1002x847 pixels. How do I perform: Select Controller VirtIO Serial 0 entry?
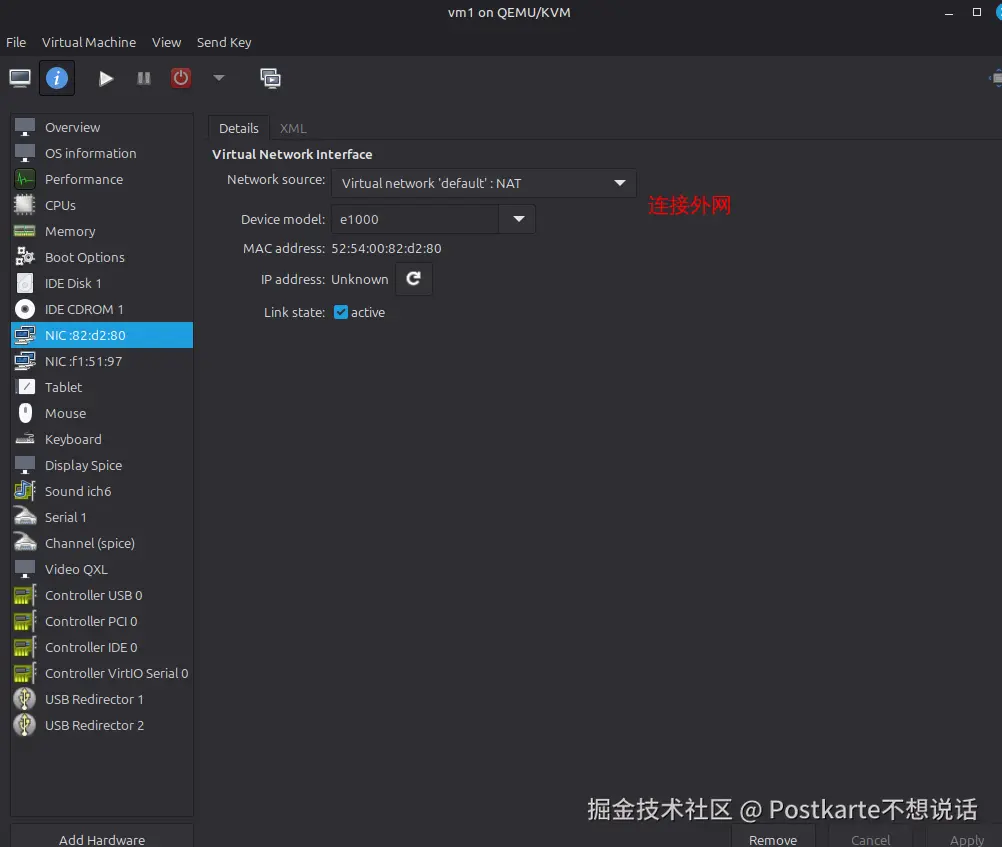[x=102, y=673]
